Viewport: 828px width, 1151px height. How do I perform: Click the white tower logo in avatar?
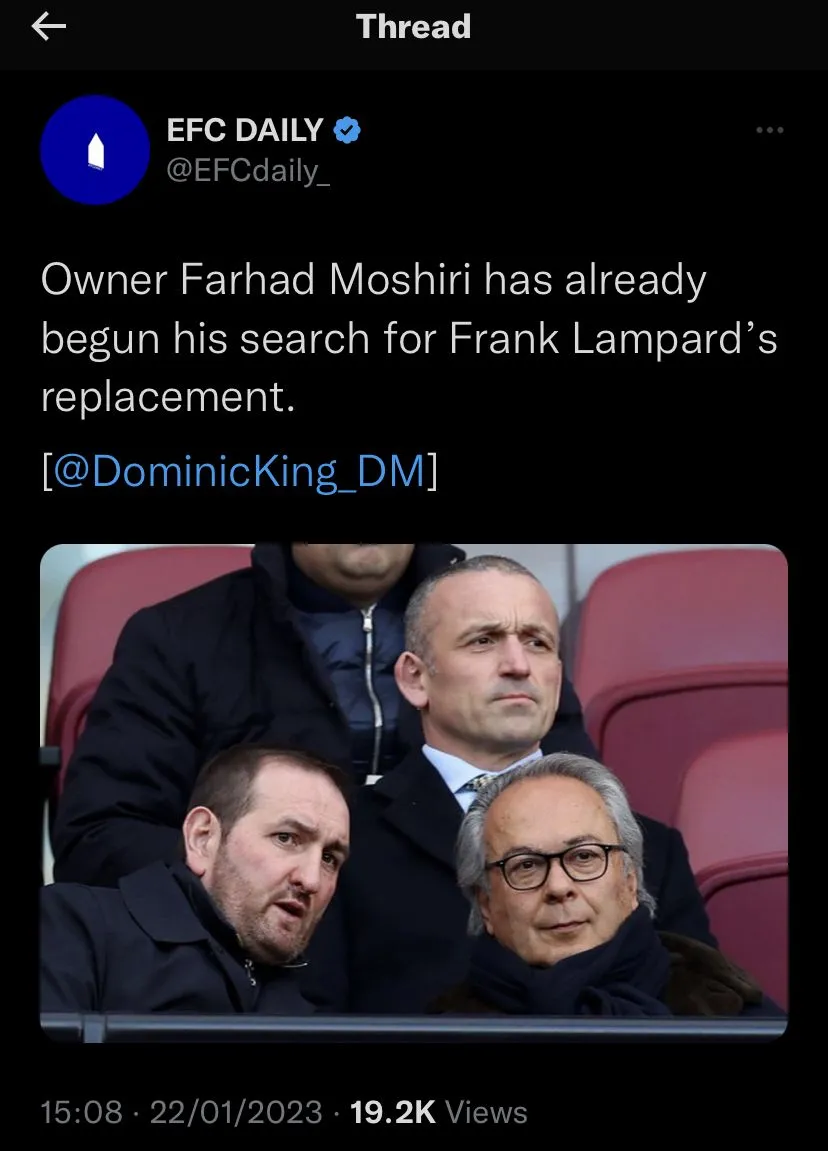click(x=95, y=153)
